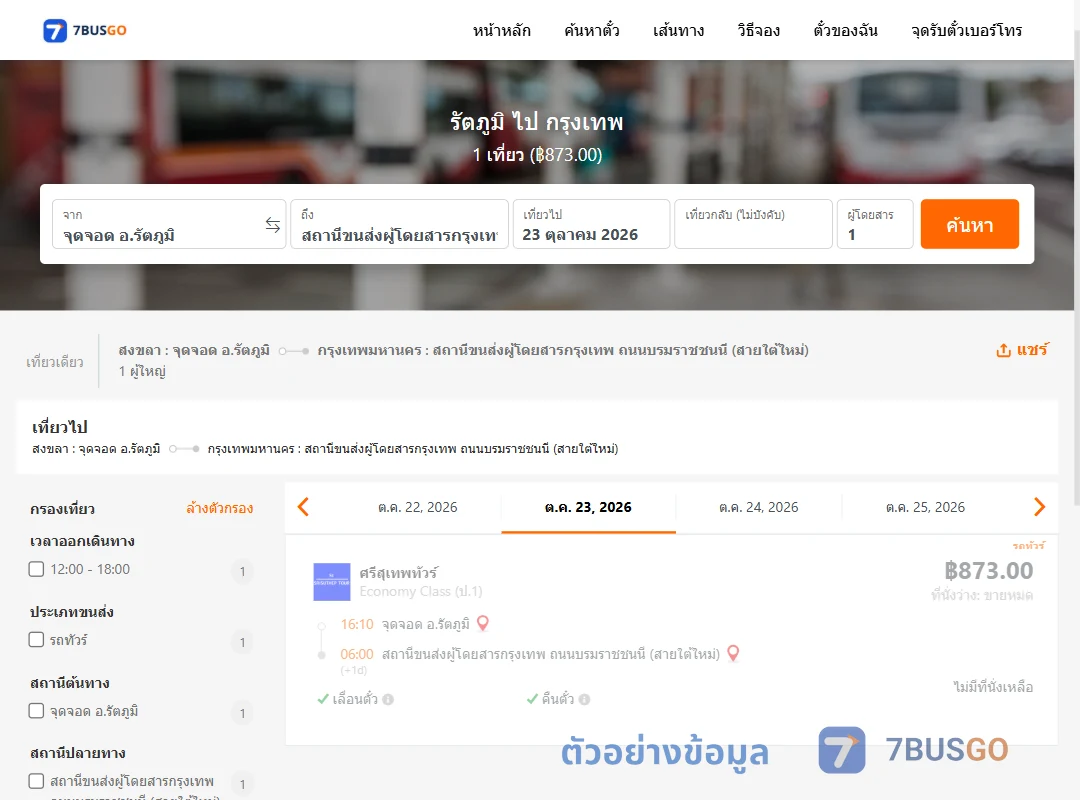Click the Economy Class (ป.1) label
The height and width of the screenshot is (800, 1080).
(x=421, y=591)
